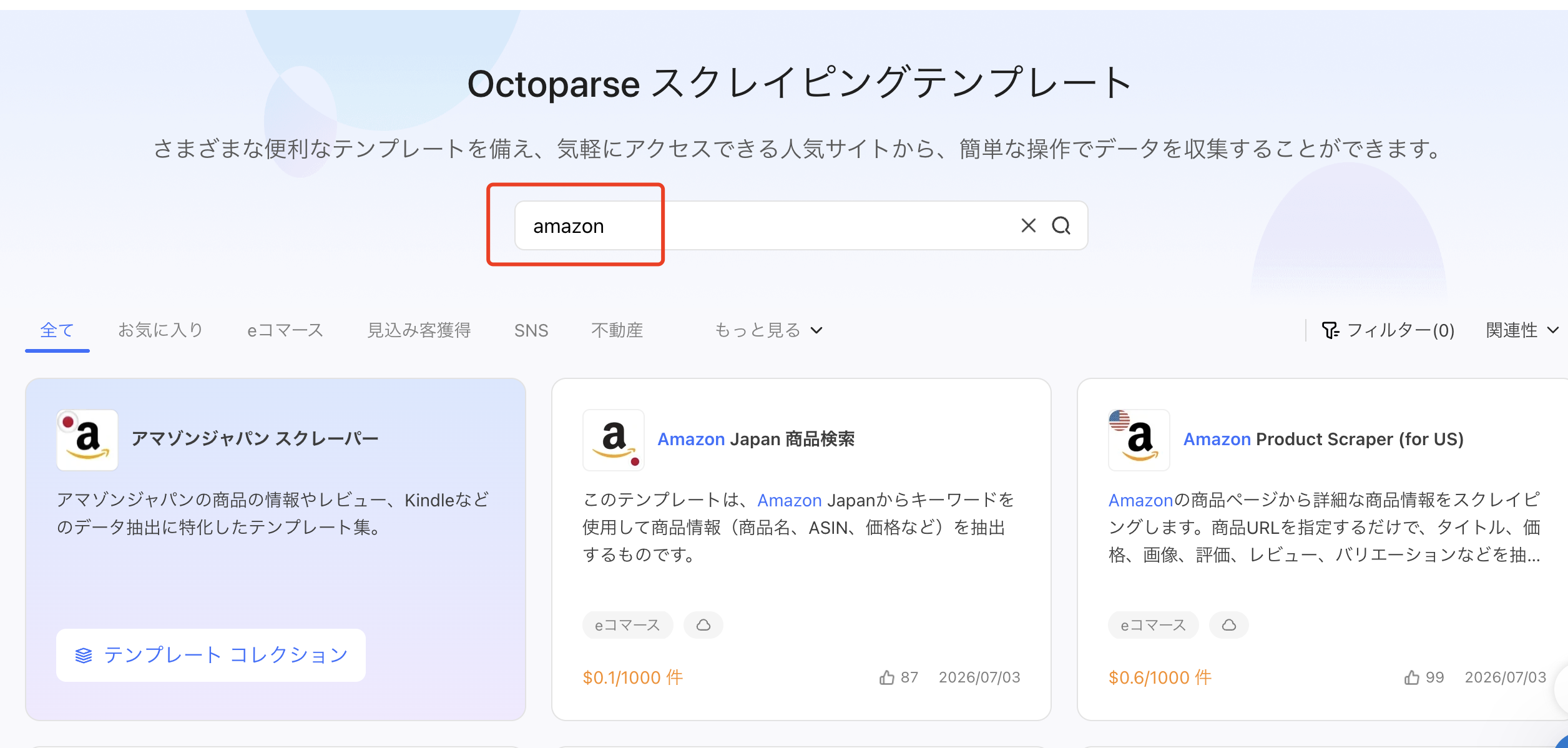Select the 全て tab
Screen dimensions: 1568x748
click(x=57, y=330)
